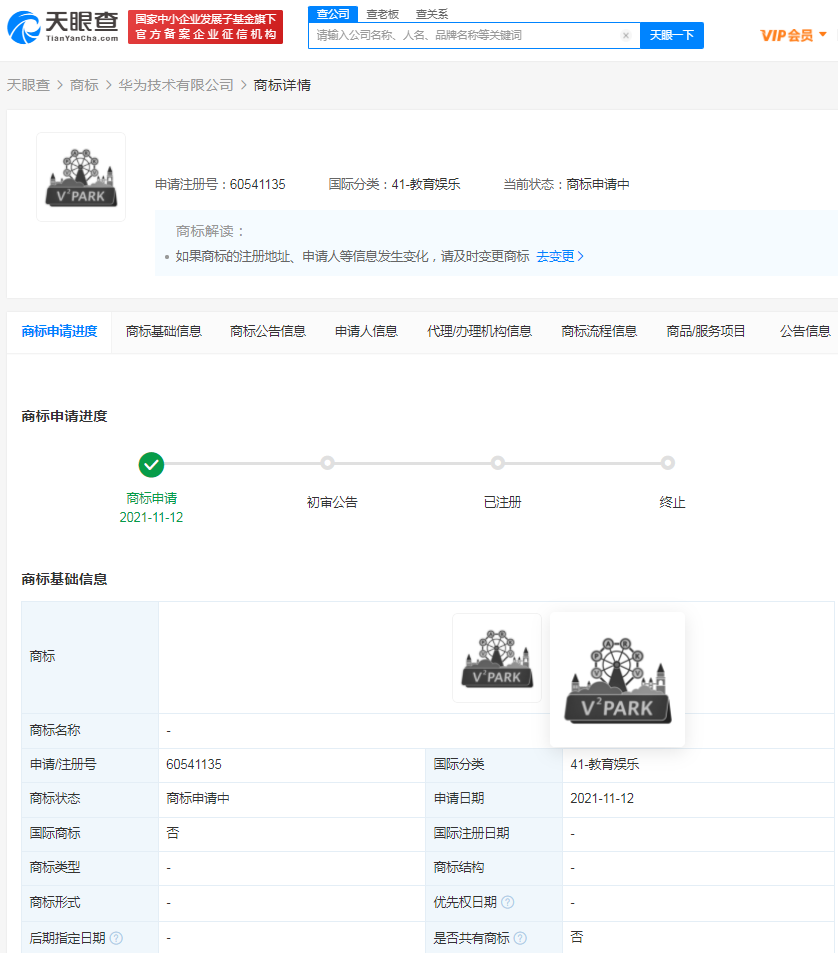
Task: Clear search box with the x icon
Action: click(626, 36)
